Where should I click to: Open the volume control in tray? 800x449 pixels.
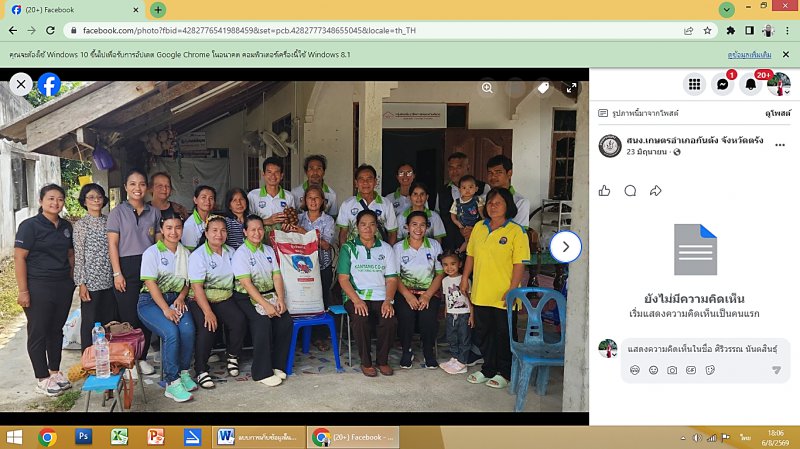coord(697,438)
